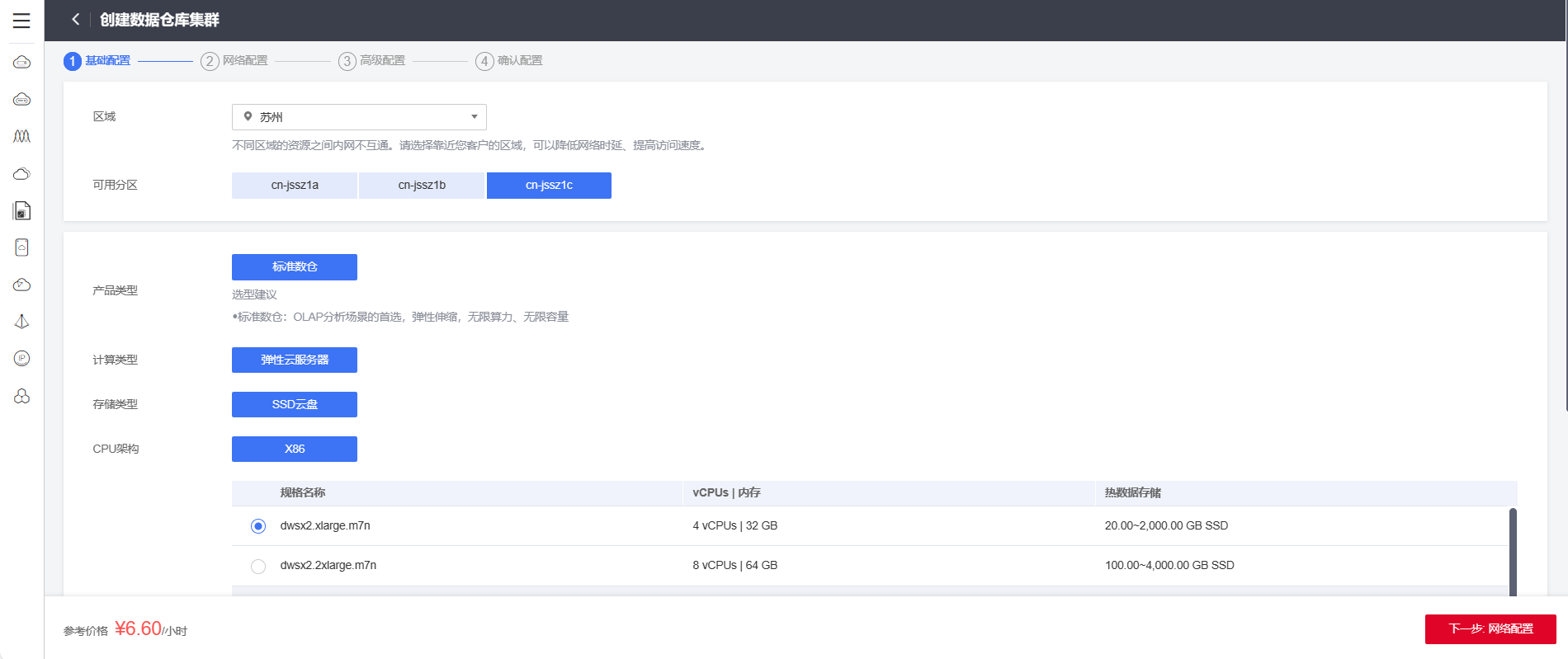Go to step 2 网络配置
1568x659 pixels.
tap(235, 61)
